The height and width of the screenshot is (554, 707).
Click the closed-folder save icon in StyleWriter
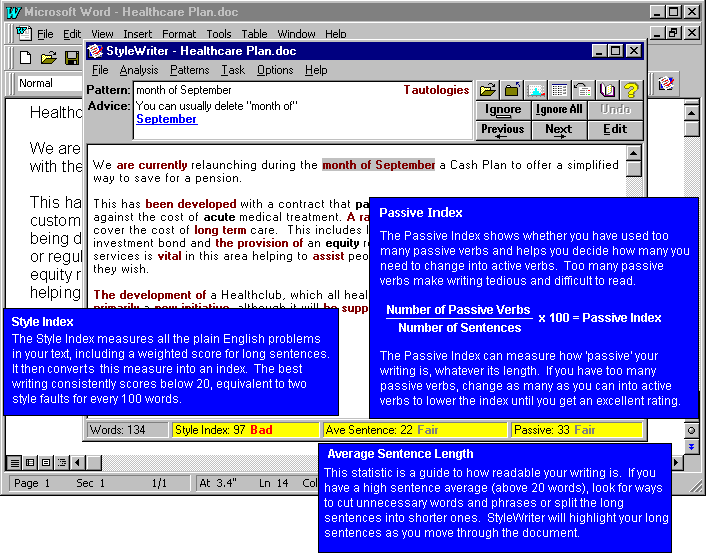(x=511, y=90)
